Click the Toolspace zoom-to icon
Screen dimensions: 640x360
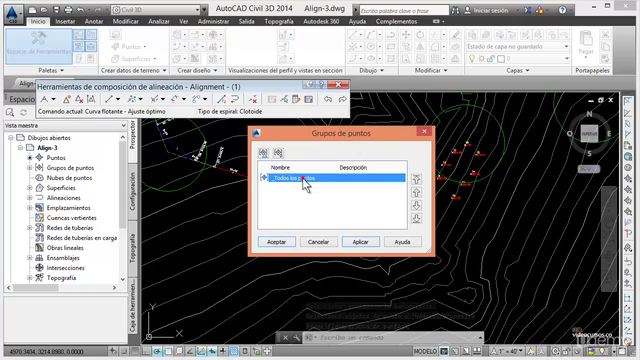click(10, 112)
